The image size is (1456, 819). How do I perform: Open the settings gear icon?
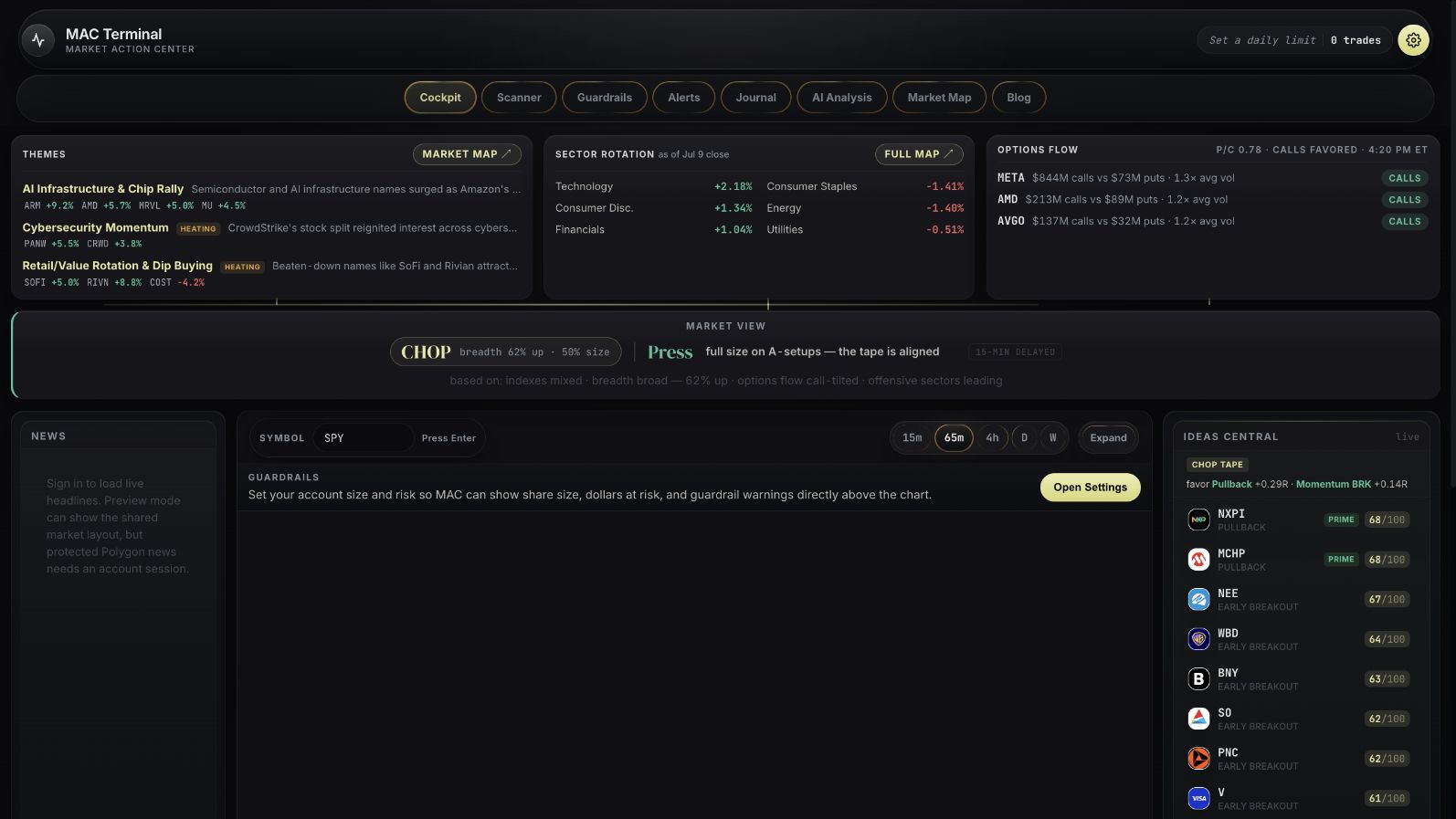(x=1413, y=40)
